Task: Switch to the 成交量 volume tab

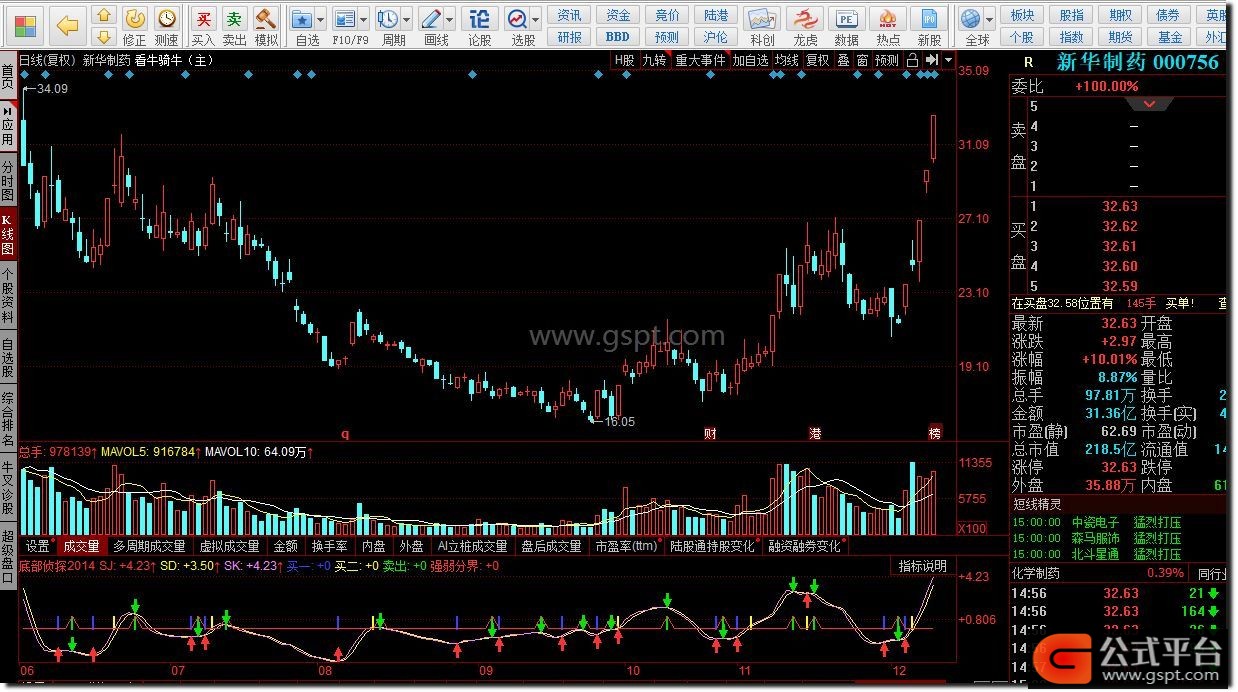Action: pyautogui.click(x=81, y=546)
